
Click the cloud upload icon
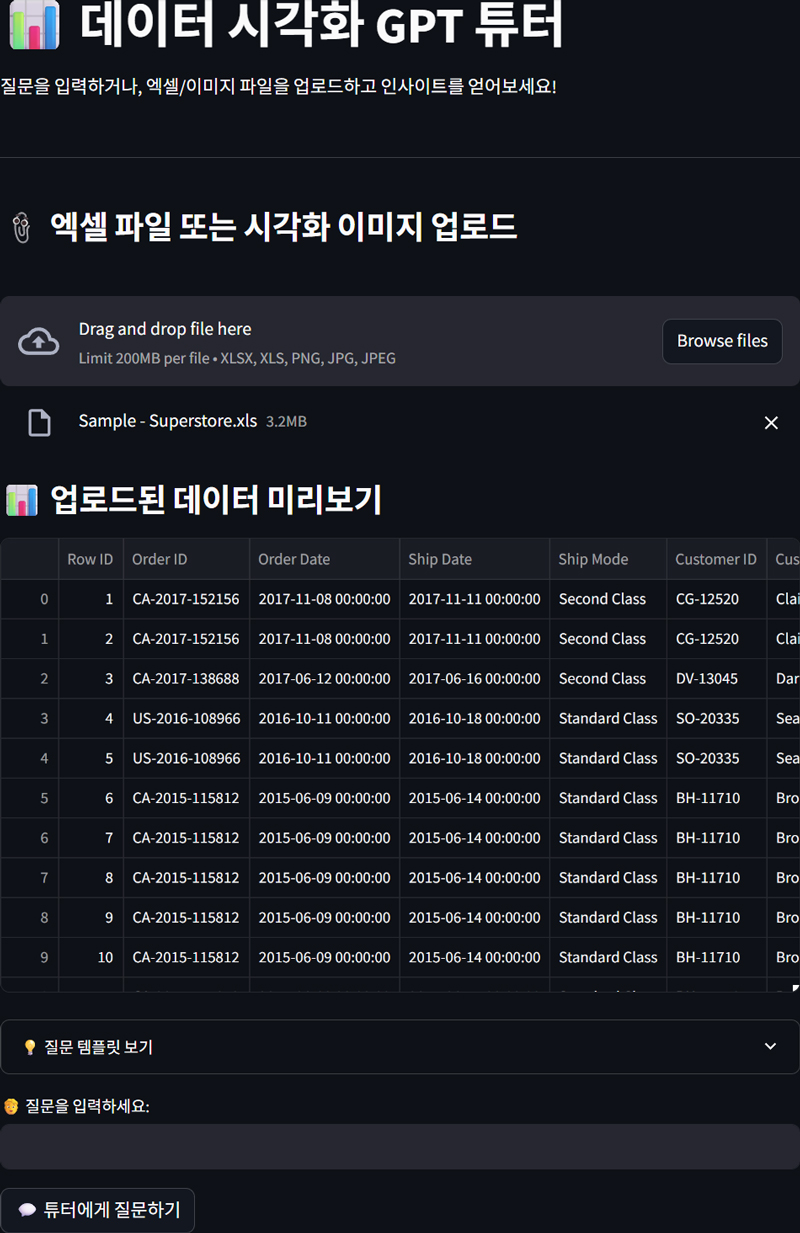38,342
